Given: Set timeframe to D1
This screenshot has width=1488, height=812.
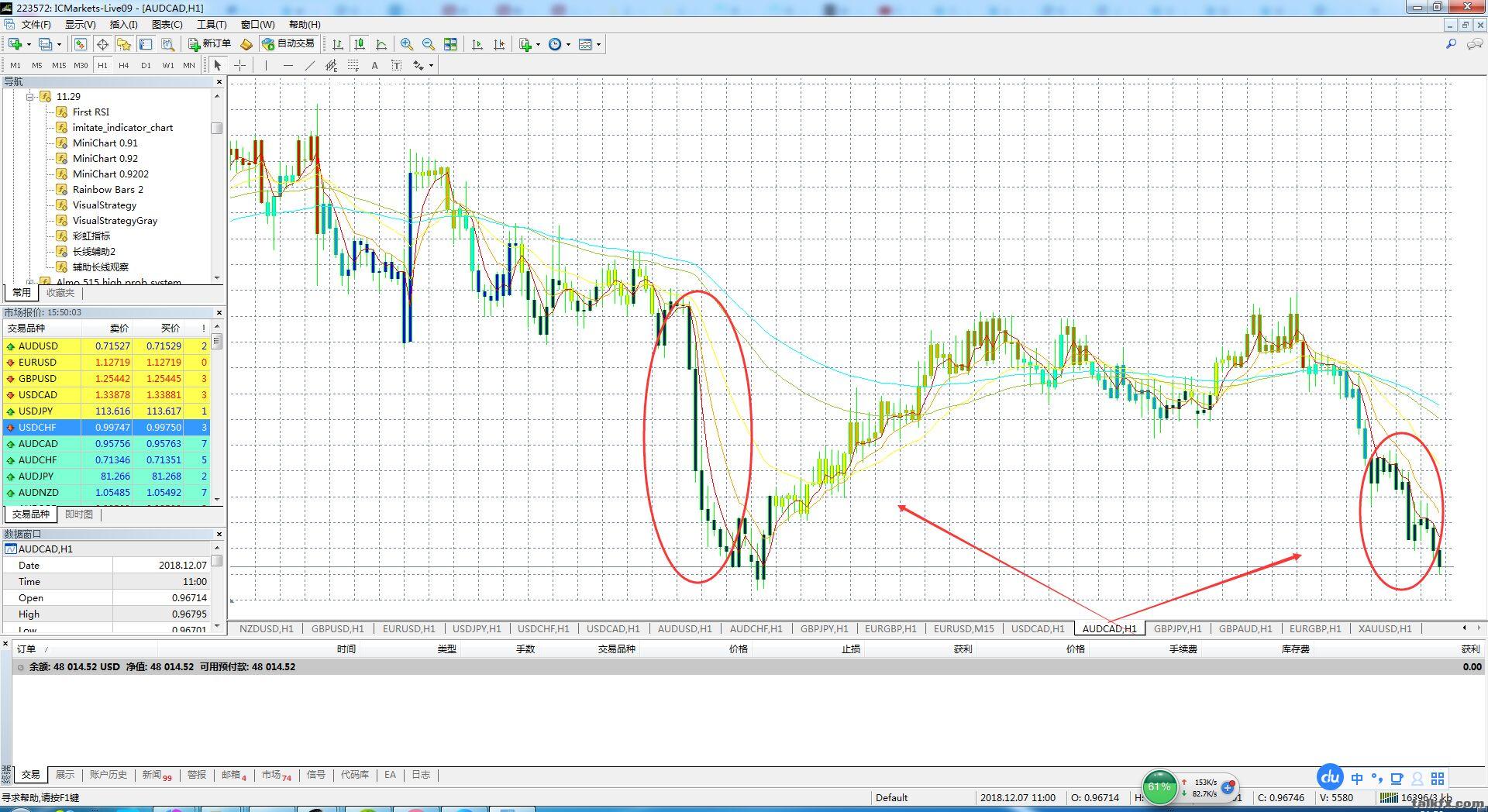Looking at the screenshot, I should 146,65.
